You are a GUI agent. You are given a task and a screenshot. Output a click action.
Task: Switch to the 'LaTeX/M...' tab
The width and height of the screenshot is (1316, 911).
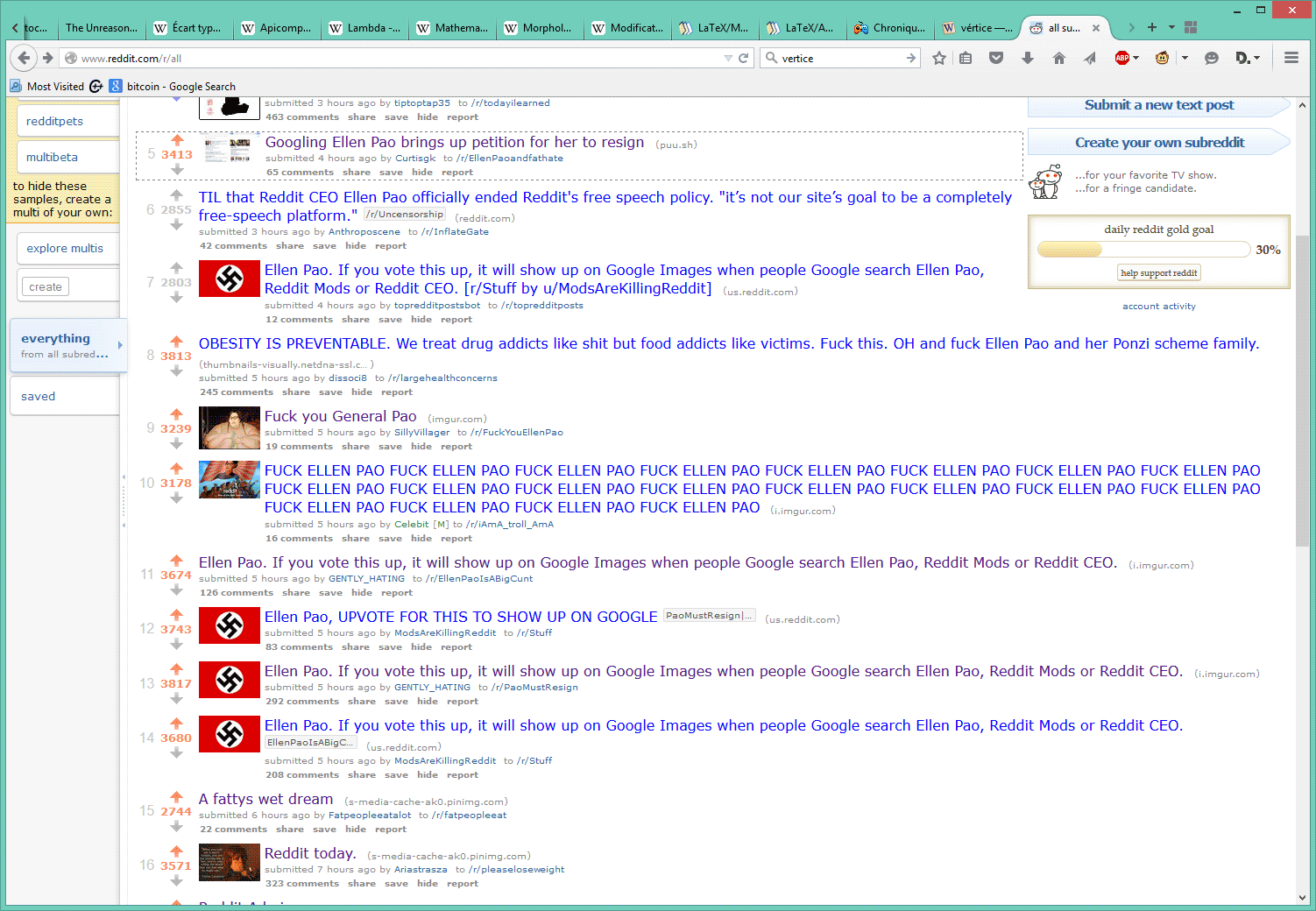715,28
